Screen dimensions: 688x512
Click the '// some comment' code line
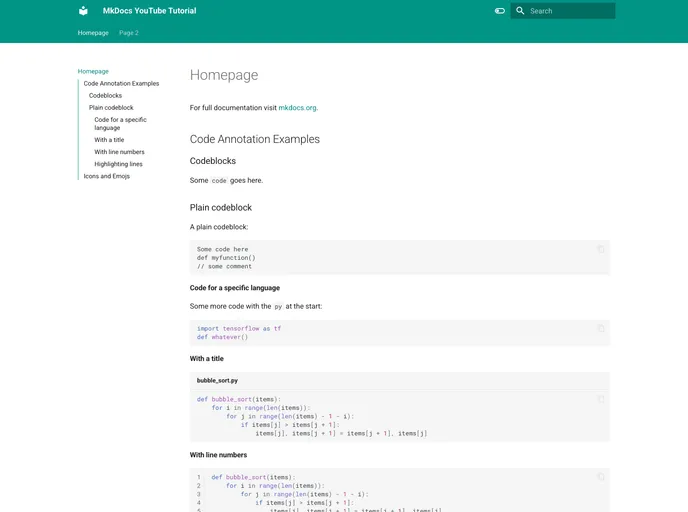point(224,266)
